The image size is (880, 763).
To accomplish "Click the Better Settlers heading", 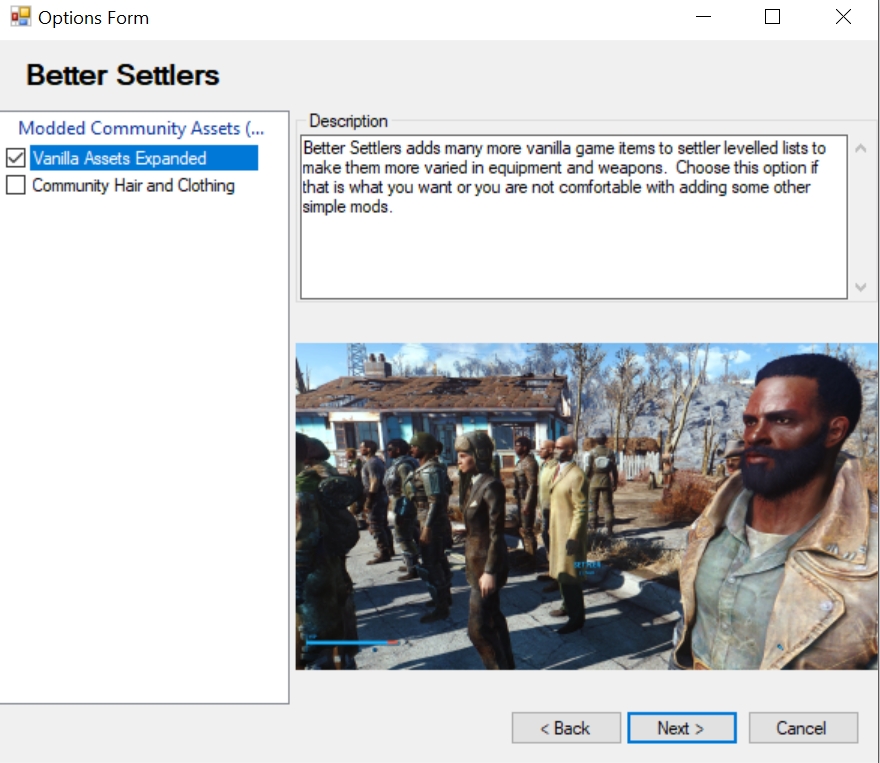I will point(122,75).
